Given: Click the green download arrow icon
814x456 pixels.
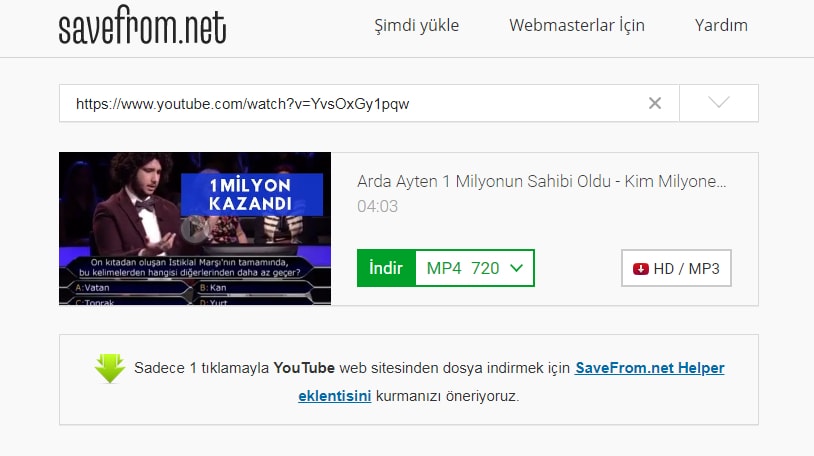Looking at the screenshot, I should point(110,368).
